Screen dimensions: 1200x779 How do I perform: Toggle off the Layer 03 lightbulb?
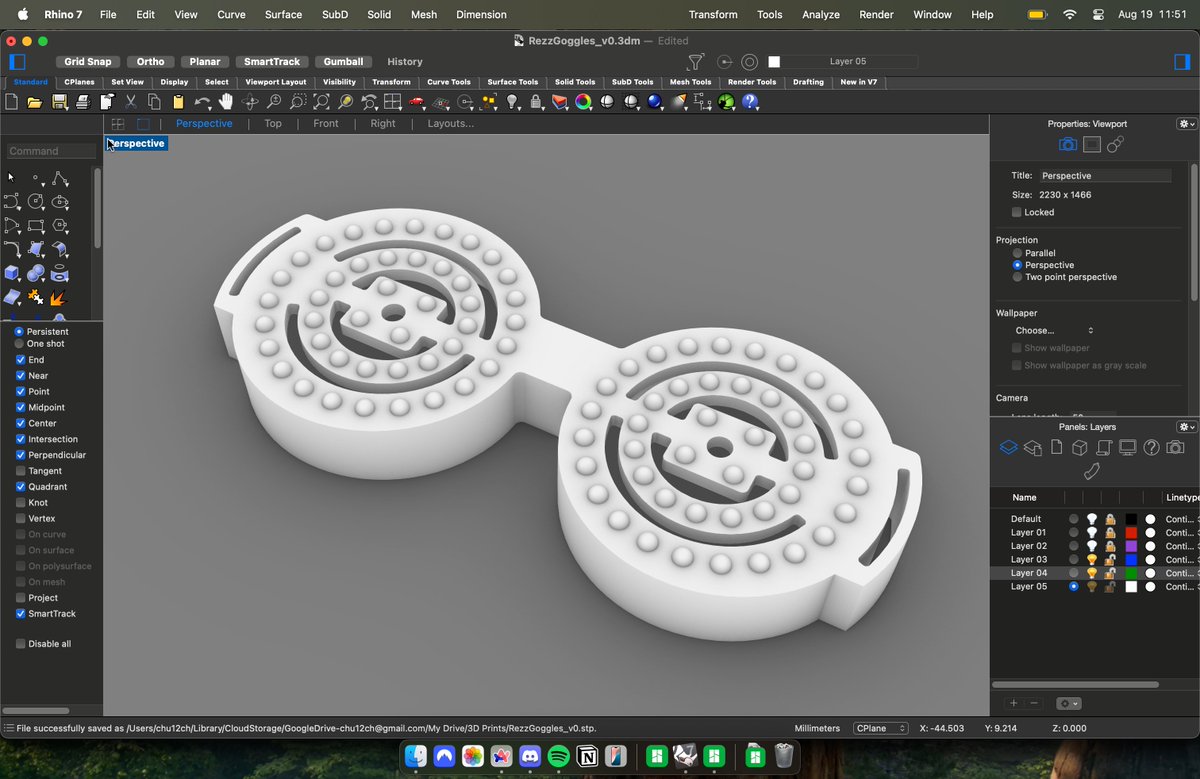coord(1092,559)
